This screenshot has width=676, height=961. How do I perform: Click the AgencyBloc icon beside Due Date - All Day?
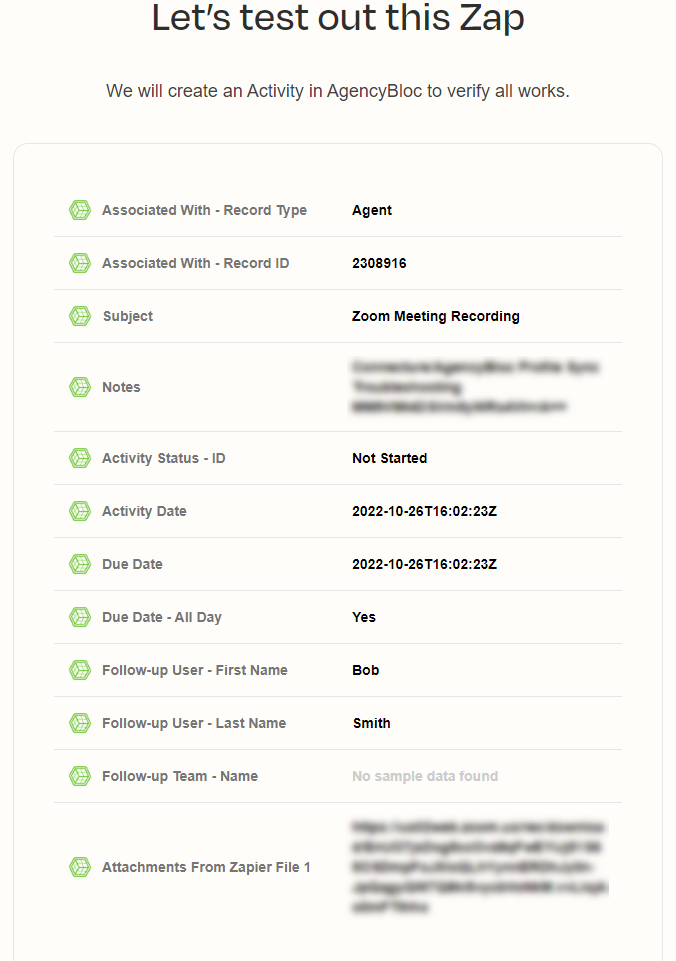tap(80, 617)
